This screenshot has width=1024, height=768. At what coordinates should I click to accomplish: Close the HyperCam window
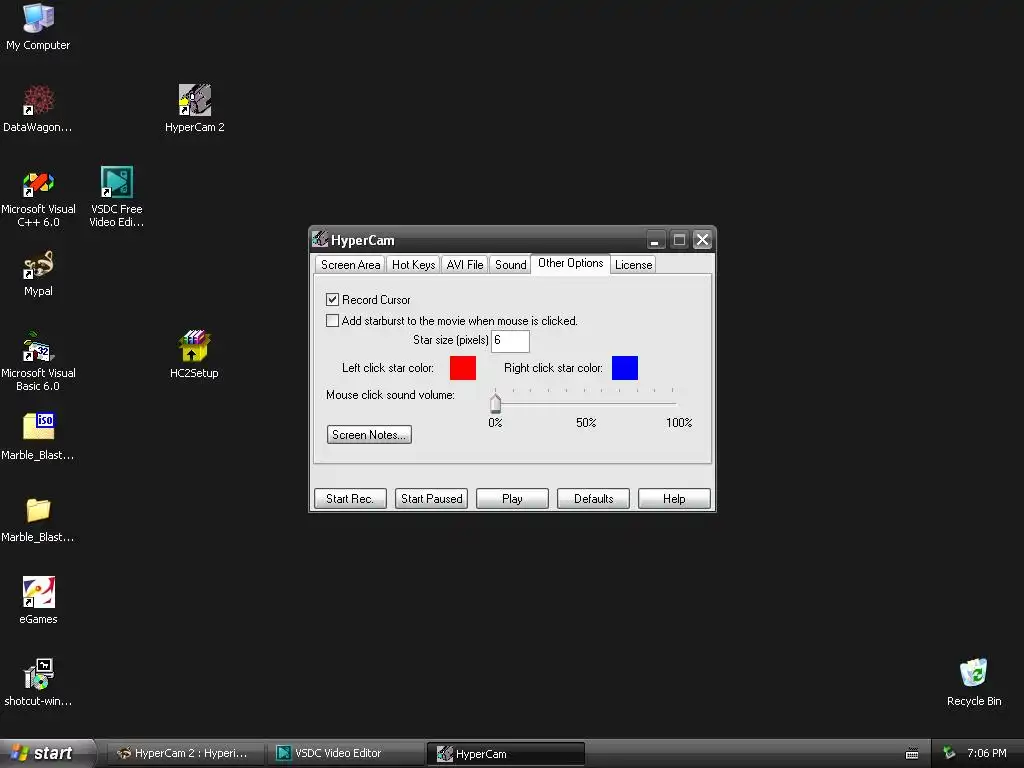tap(702, 240)
